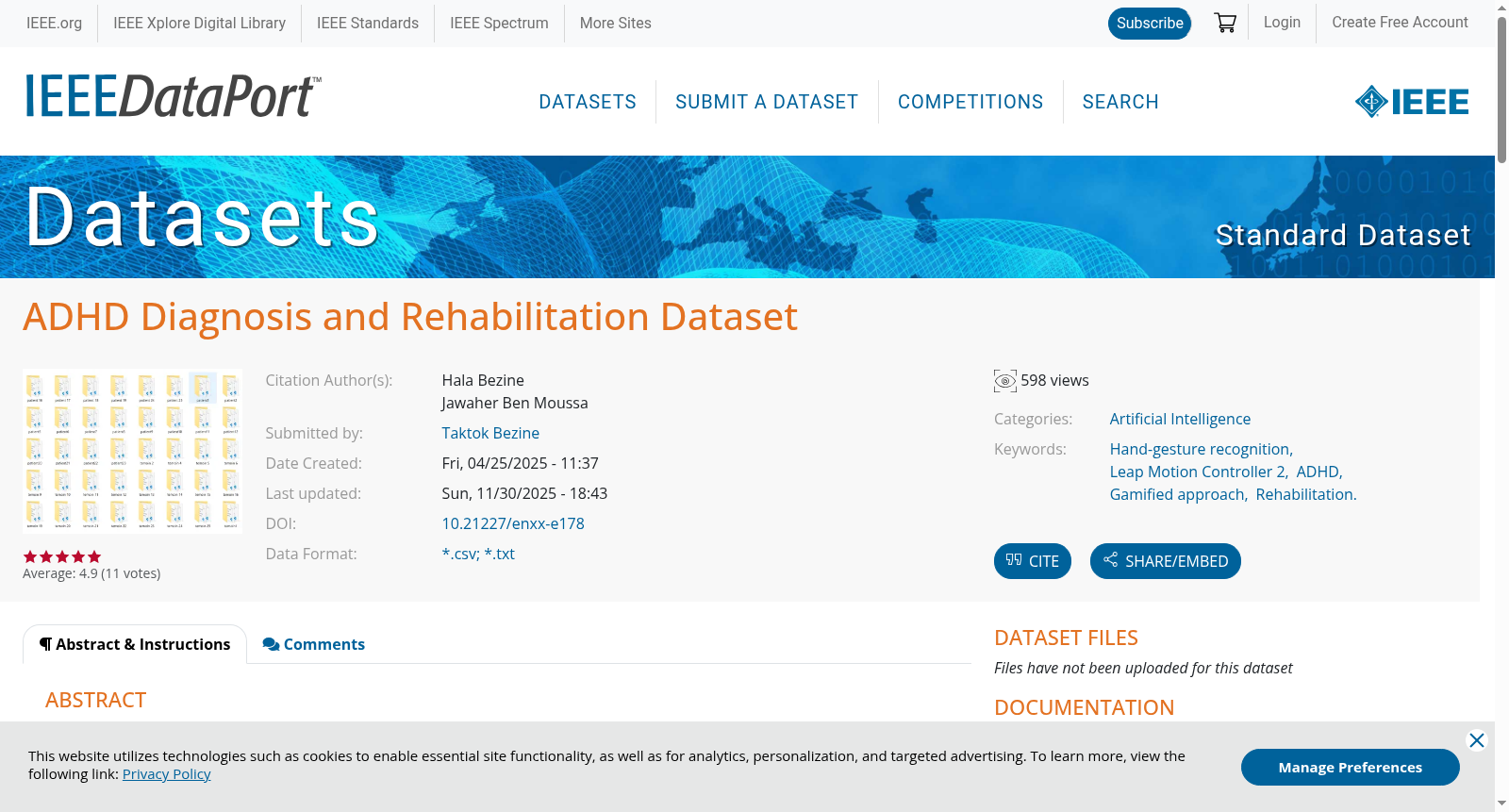This screenshot has height=812, width=1509.
Task: Click the Subscribe button
Action: pos(1150,23)
